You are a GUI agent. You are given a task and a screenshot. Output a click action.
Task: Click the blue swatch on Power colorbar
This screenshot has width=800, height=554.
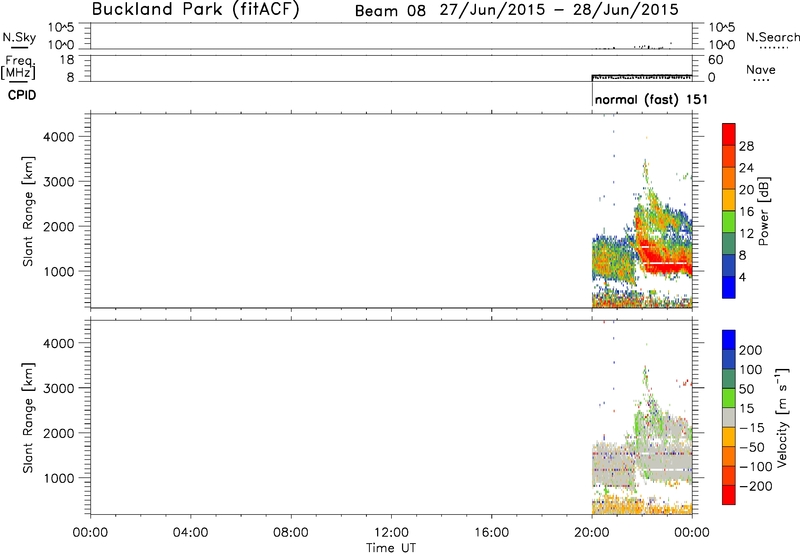pos(729,287)
